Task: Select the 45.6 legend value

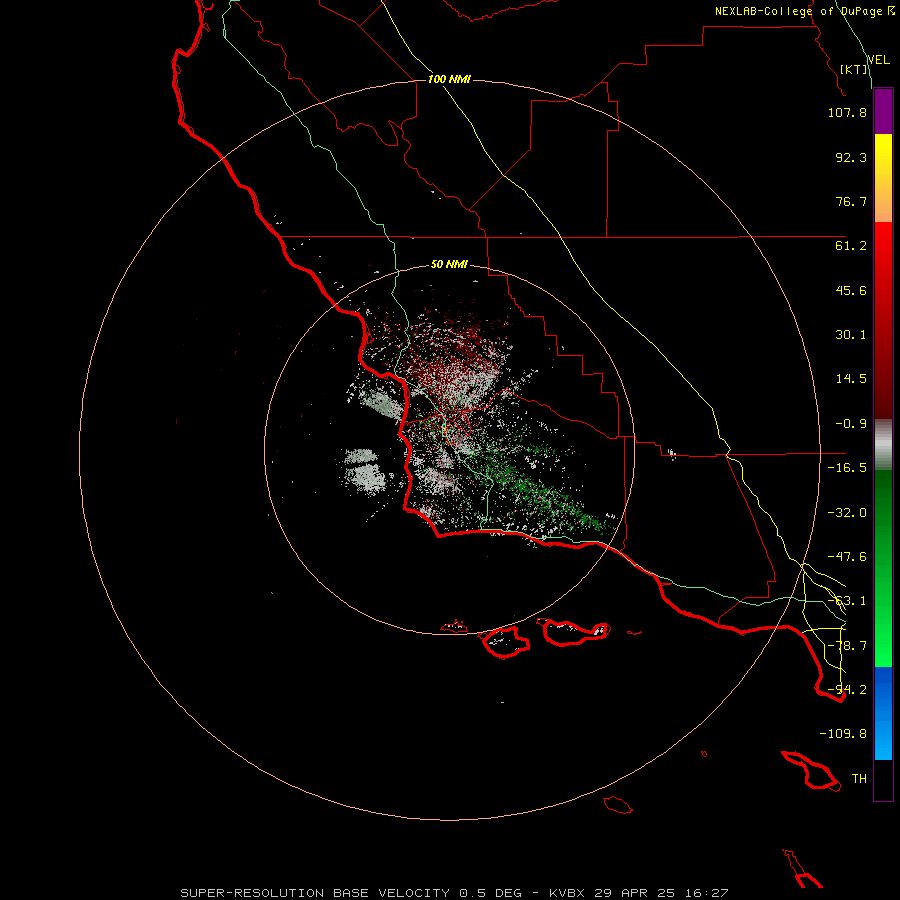Action: (851, 290)
